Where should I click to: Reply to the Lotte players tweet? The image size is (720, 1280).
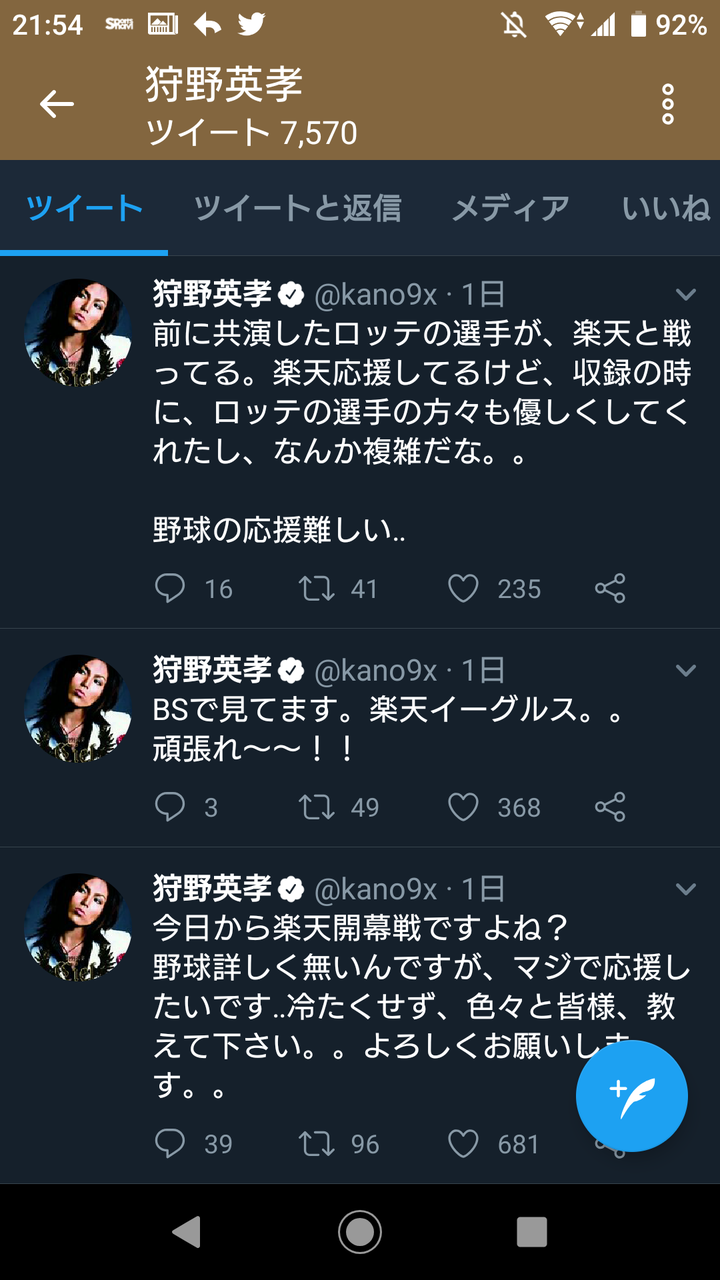[x=171, y=588]
